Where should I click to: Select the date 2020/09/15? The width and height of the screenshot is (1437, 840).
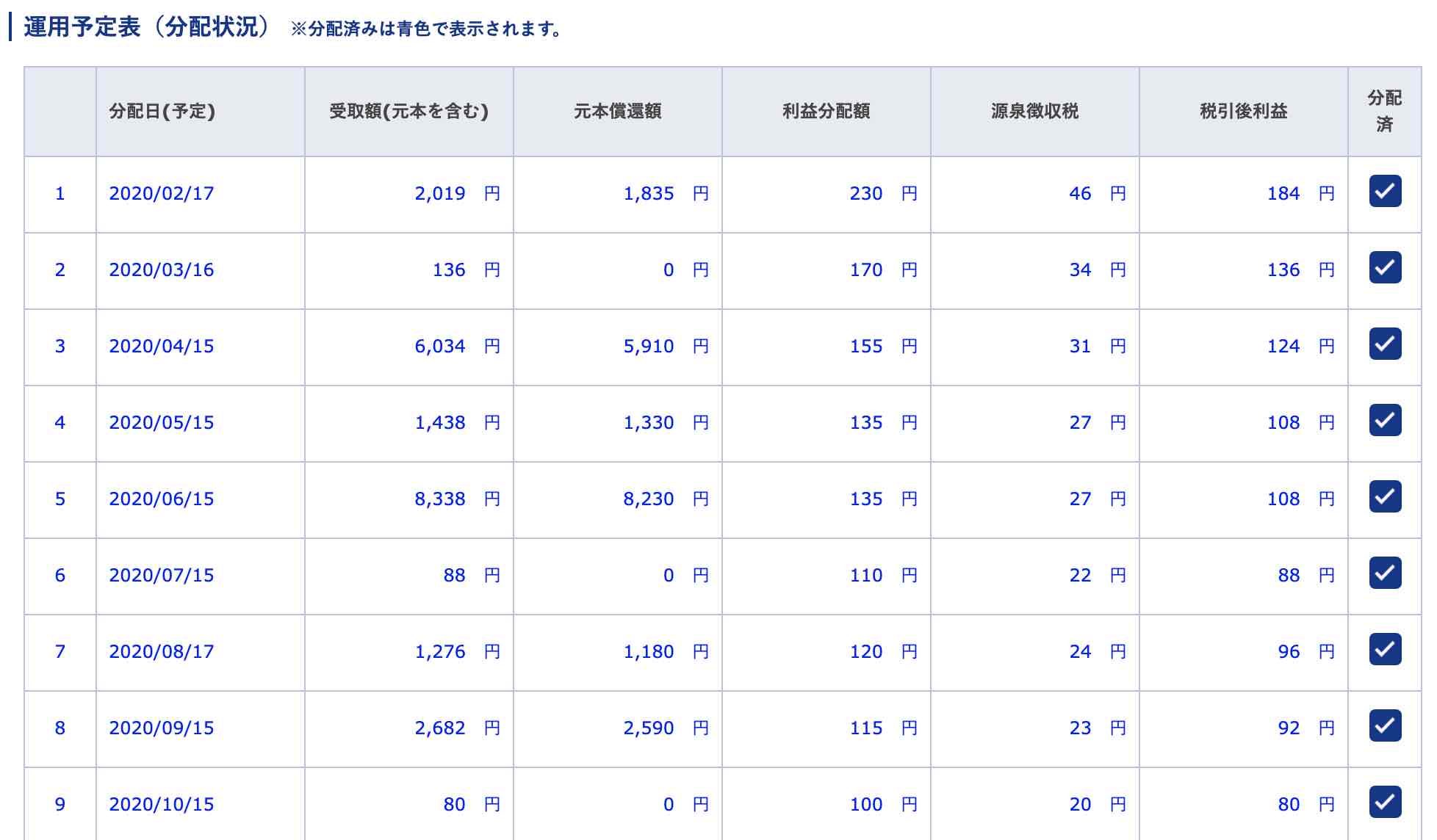click(162, 728)
